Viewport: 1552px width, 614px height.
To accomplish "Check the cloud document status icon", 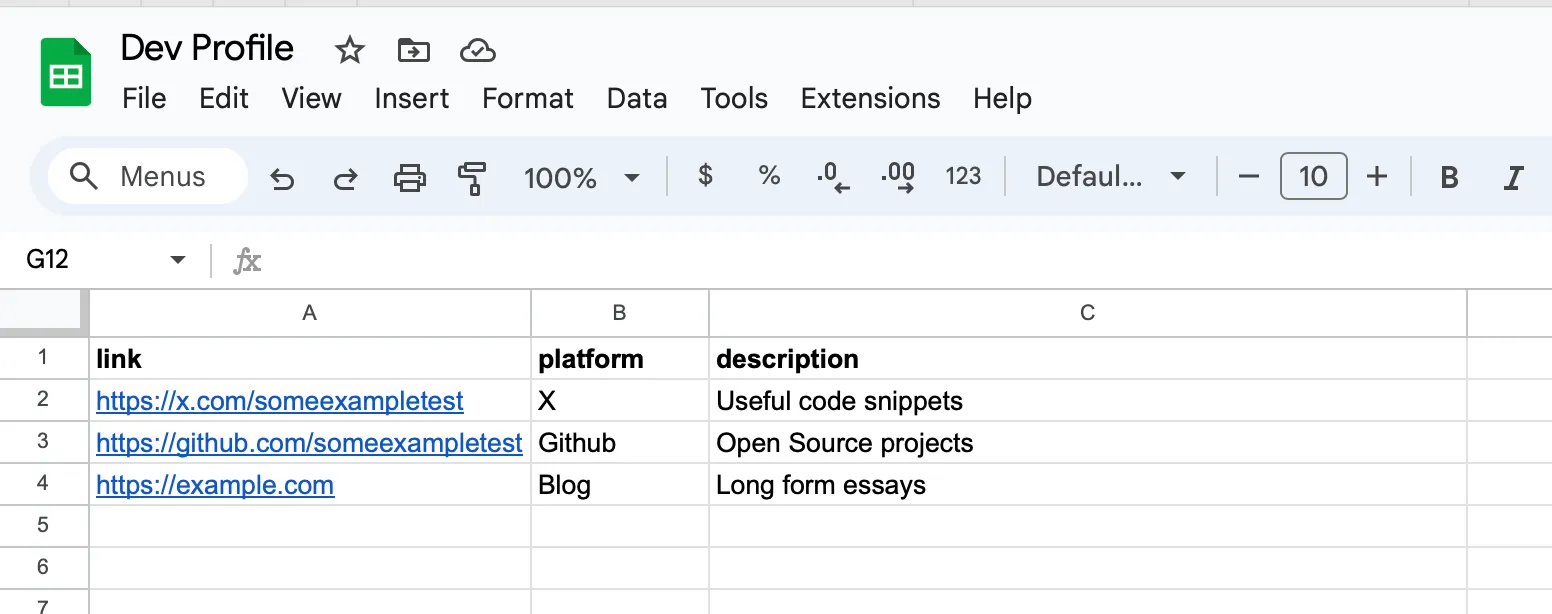I will click(478, 50).
